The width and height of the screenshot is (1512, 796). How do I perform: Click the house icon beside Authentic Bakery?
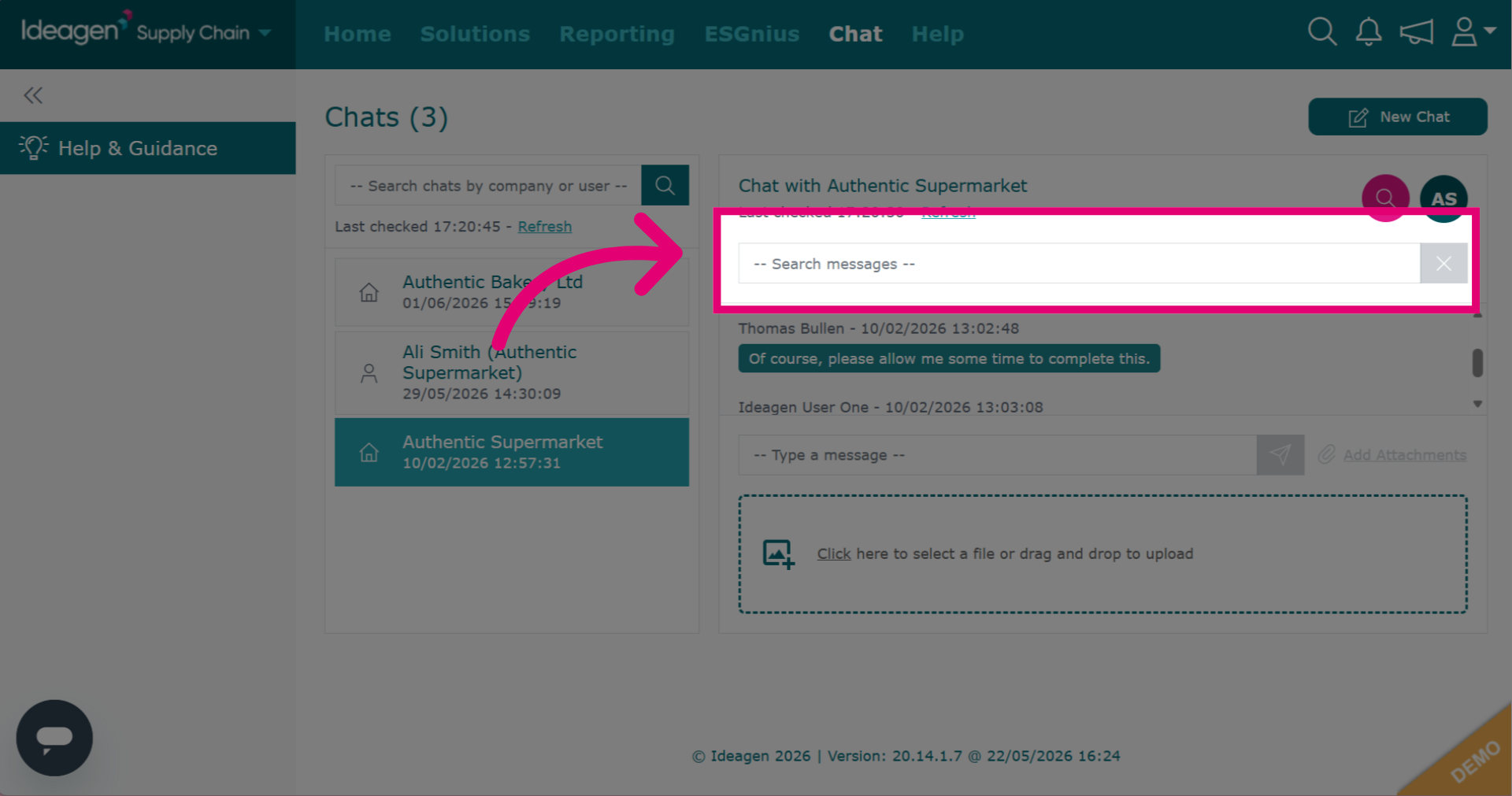click(369, 293)
